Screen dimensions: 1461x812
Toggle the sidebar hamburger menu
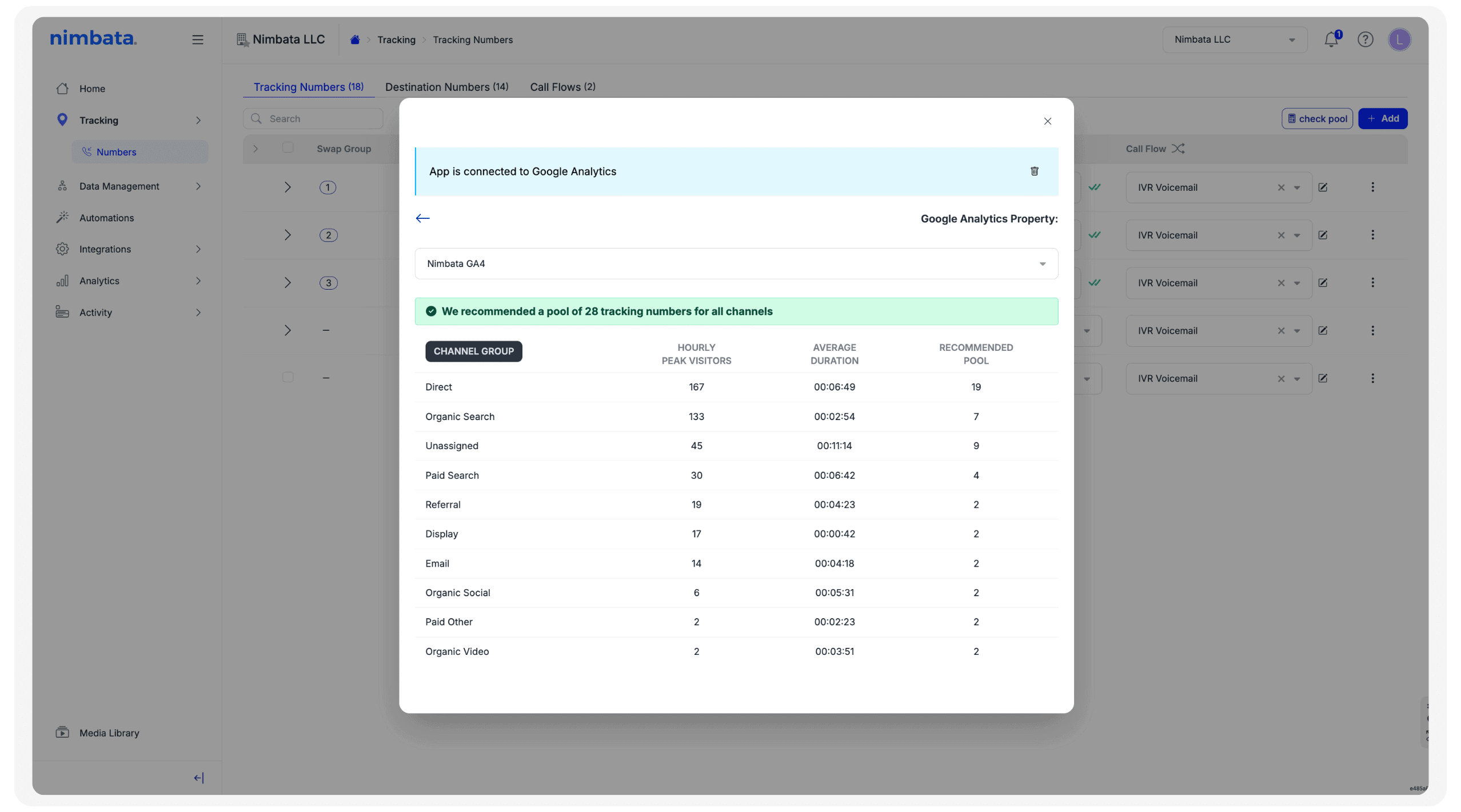(x=197, y=39)
